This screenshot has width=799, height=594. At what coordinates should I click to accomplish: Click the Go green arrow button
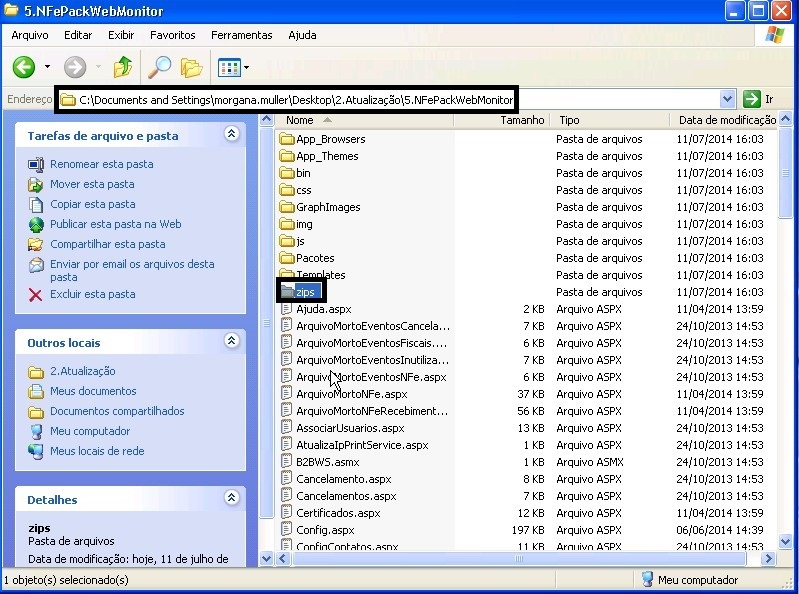[x=752, y=99]
